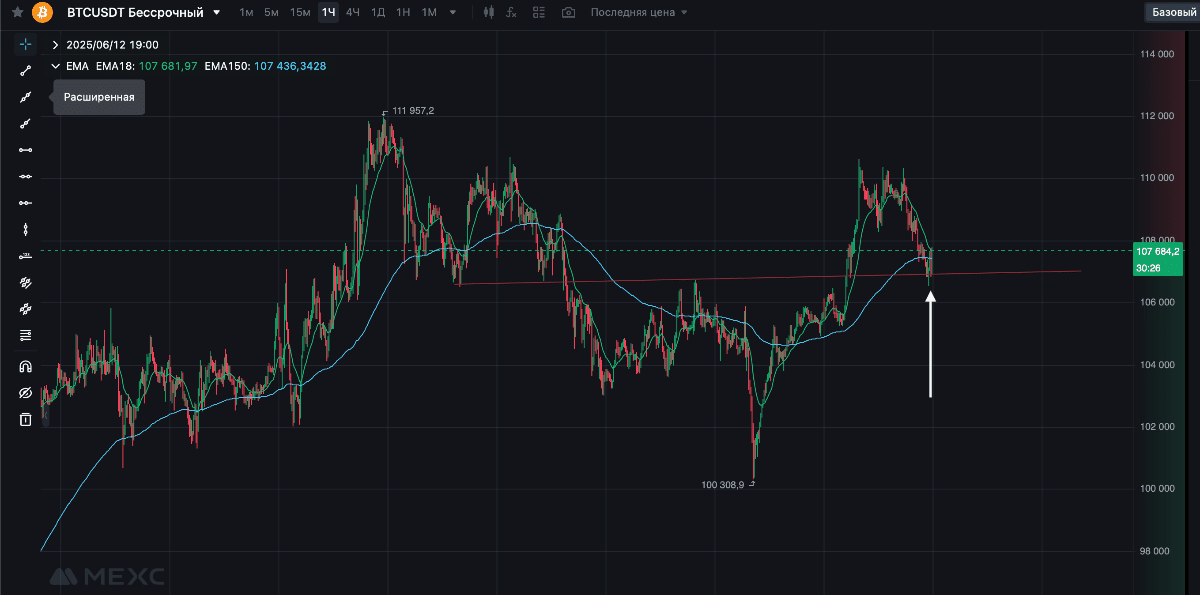
Task: Add BTCUSDT to favorites star
Action: [x=17, y=13]
